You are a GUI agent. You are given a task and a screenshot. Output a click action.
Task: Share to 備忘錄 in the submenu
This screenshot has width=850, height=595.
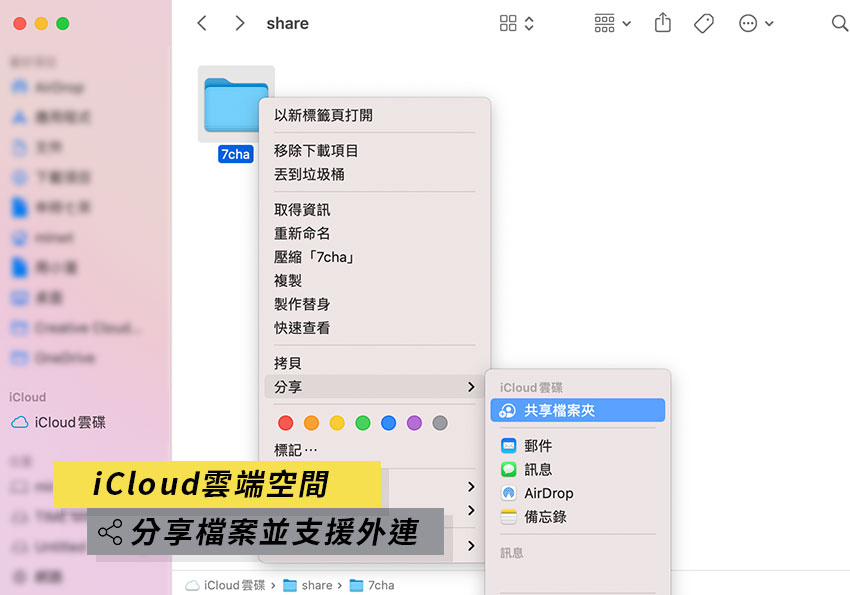tap(578, 517)
